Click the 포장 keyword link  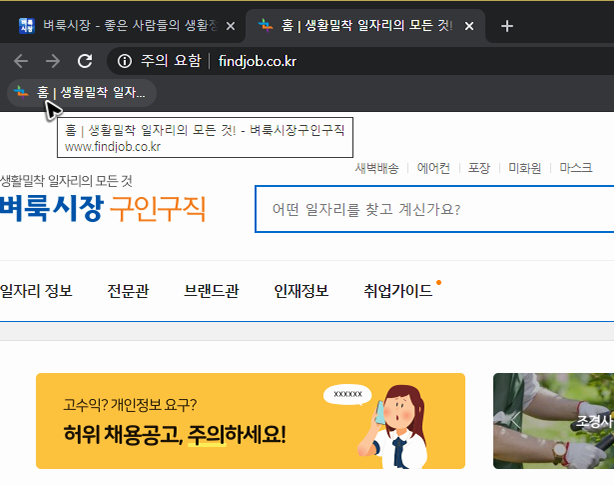pos(479,168)
